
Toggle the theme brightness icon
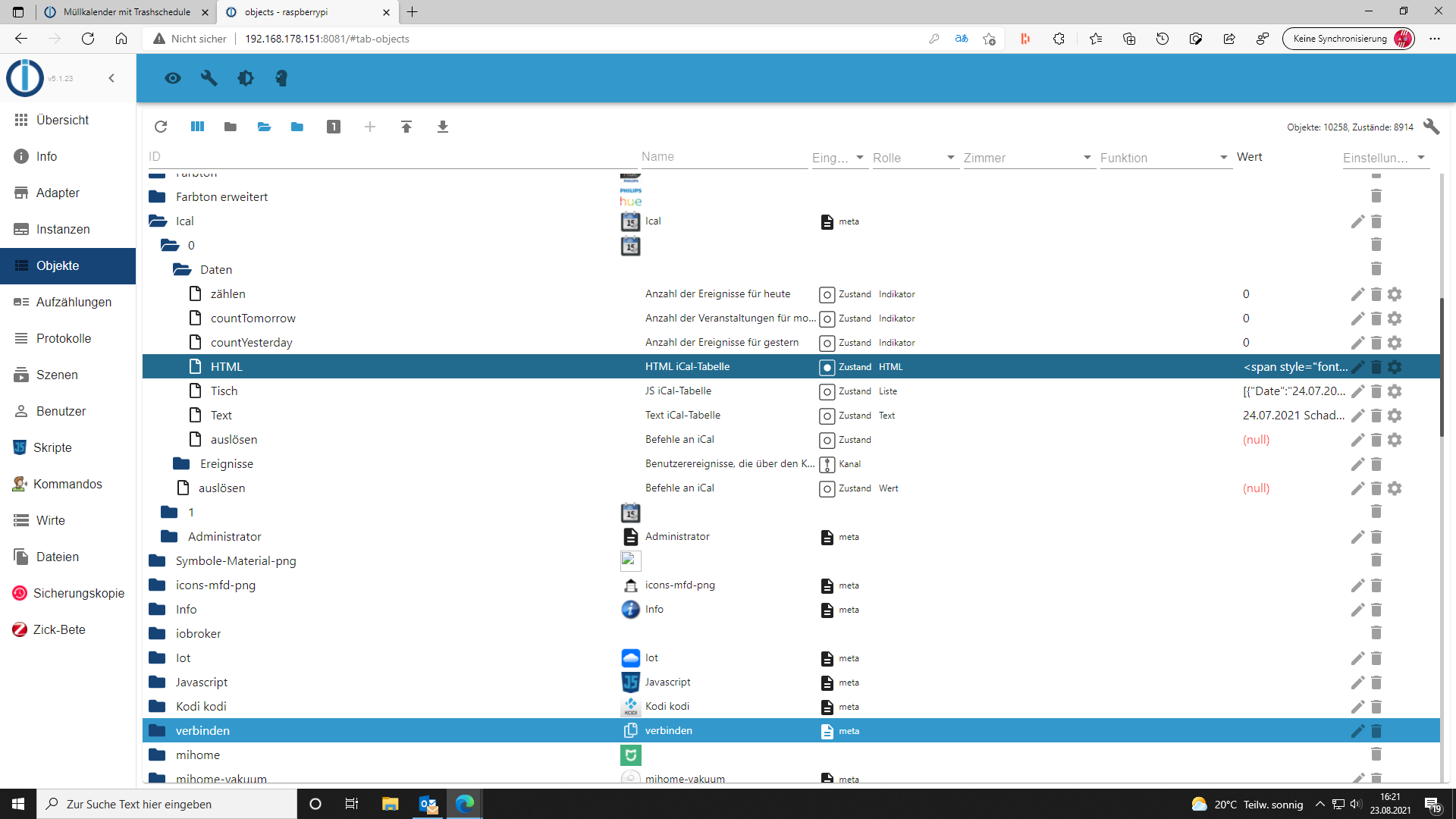(245, 78)
